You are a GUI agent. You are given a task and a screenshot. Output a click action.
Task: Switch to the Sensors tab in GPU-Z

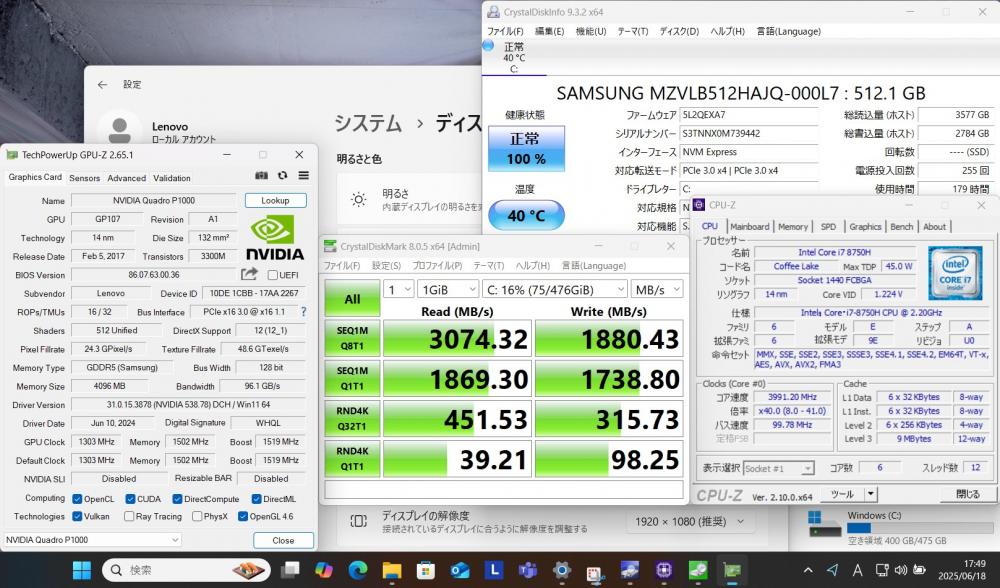(84, 178)
